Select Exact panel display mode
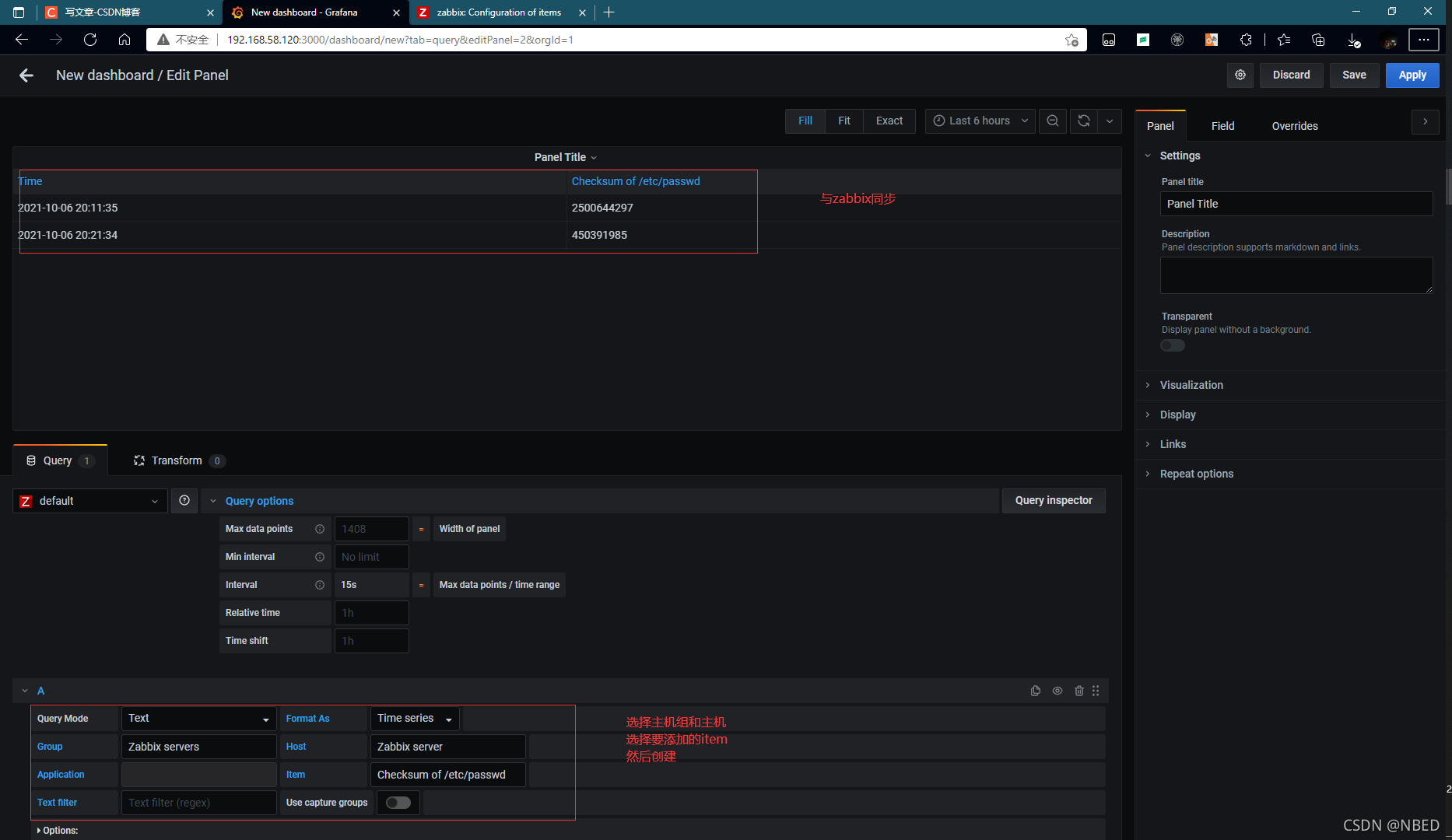The height and width of the screenshot is (840, 1452). pyautogui.click(x=889, y=121)
